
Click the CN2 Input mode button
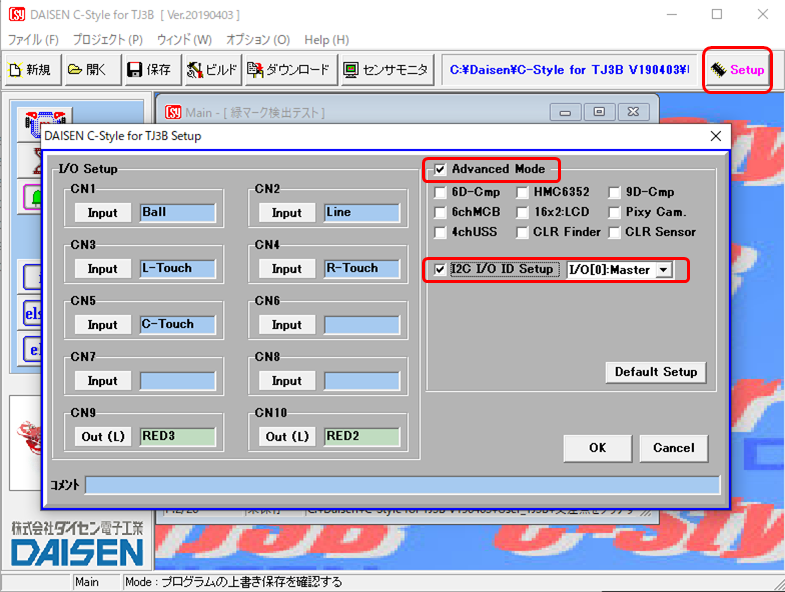[287, 213]
